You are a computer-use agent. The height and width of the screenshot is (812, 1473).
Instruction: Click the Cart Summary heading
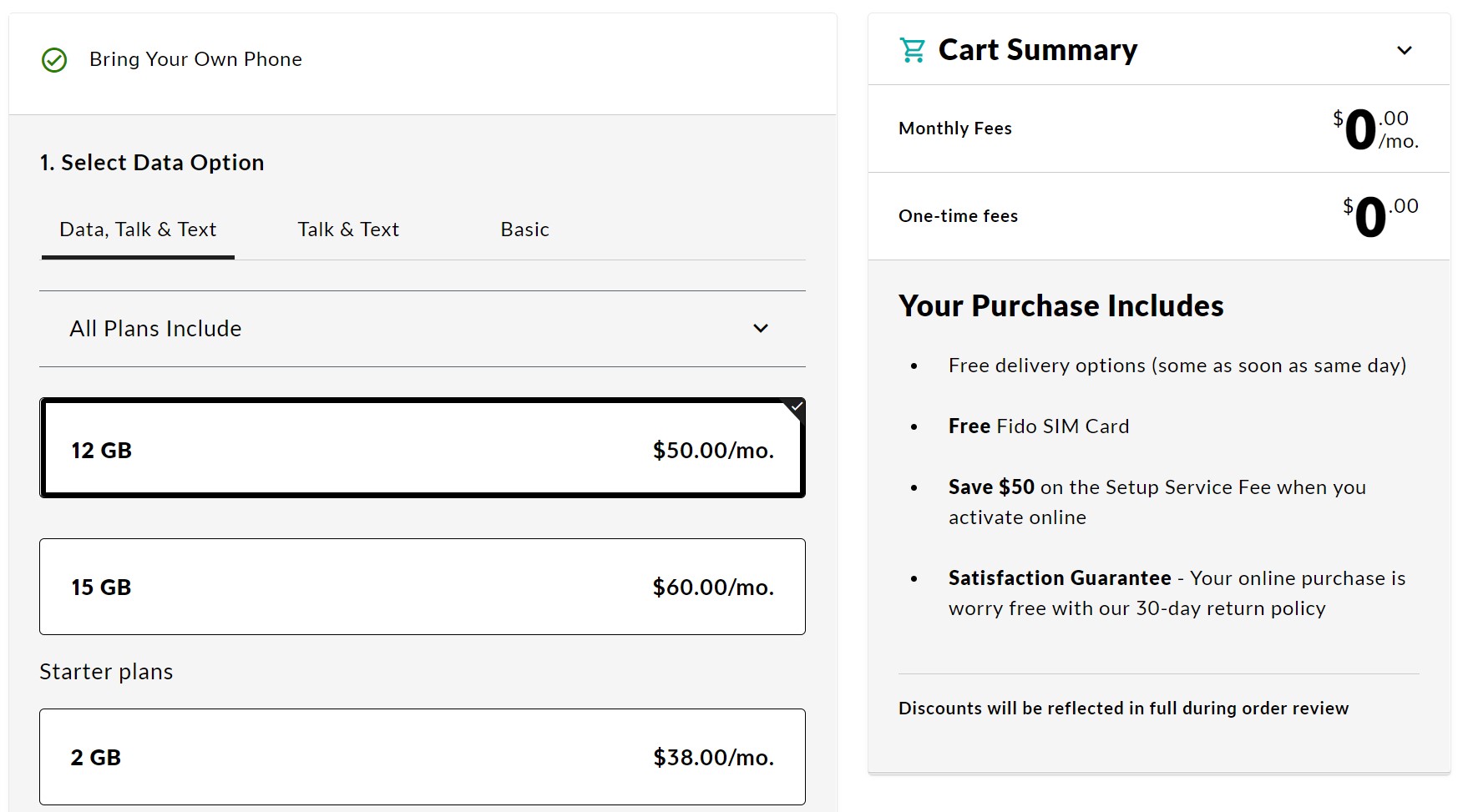(x=1037, y=50)
